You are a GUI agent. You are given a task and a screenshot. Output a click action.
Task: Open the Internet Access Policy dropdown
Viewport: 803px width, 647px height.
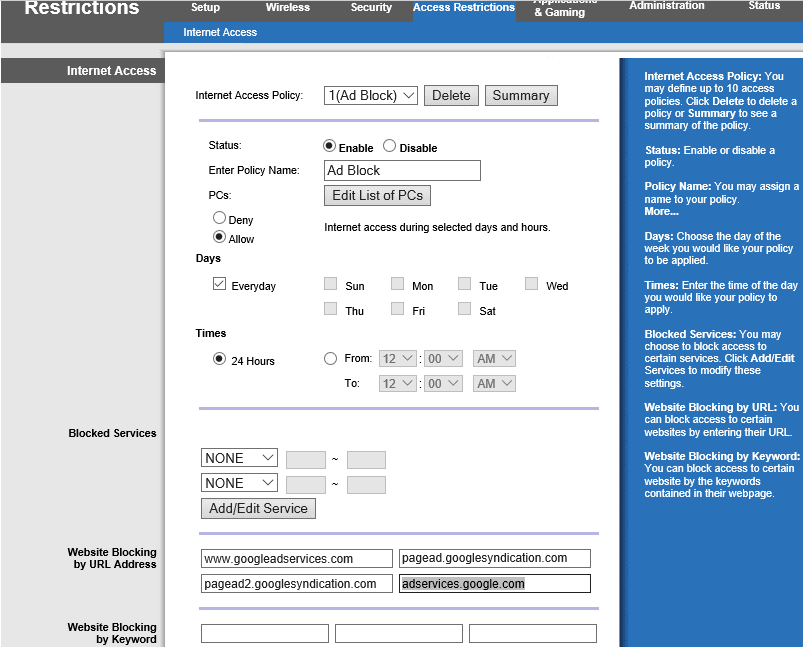[x=371, y=96]
